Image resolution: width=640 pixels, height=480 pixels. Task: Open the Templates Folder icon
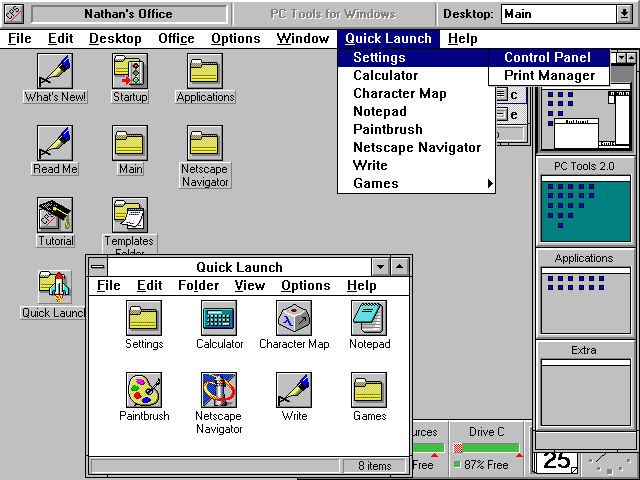[130, 215]
